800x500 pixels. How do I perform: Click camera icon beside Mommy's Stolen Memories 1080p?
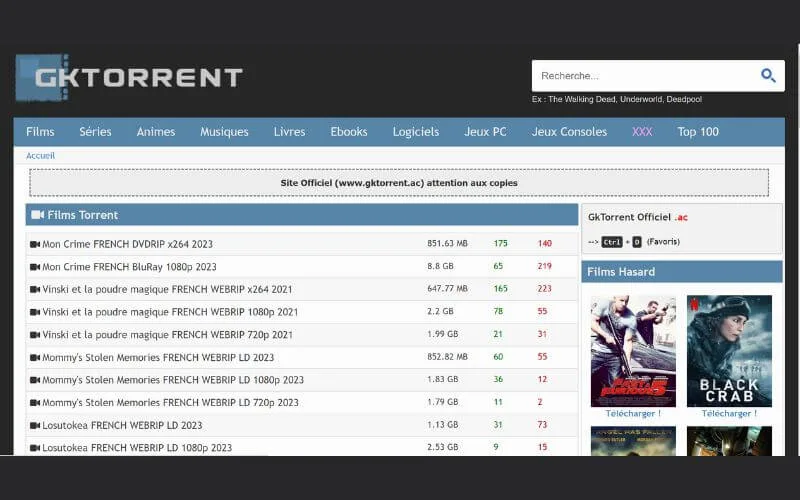[x=35, y=380]
